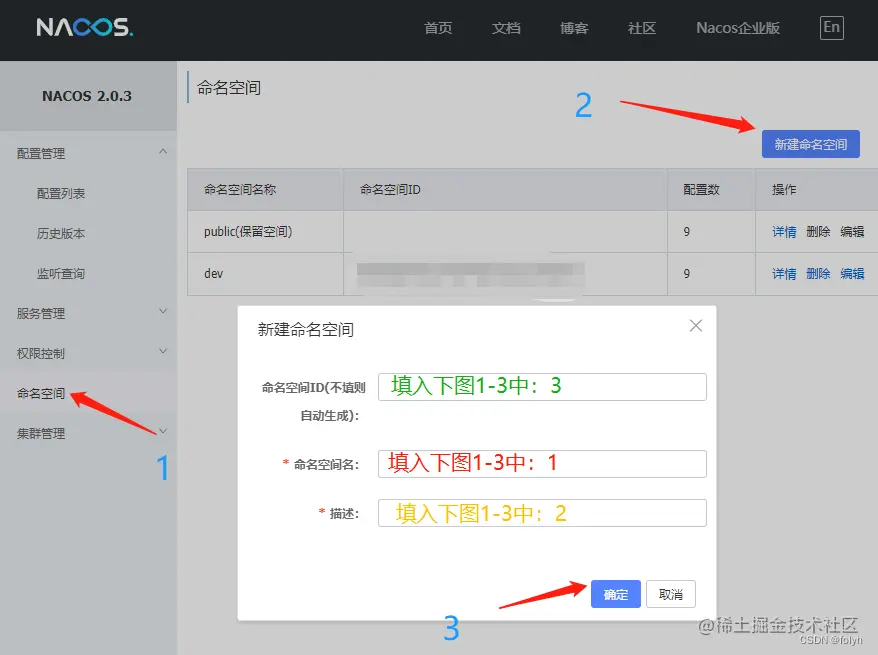Image resolution: width=878 pixels, height=655 pixels.
Task: Expand the 集群管理 sidebar section
Action: 162,431
